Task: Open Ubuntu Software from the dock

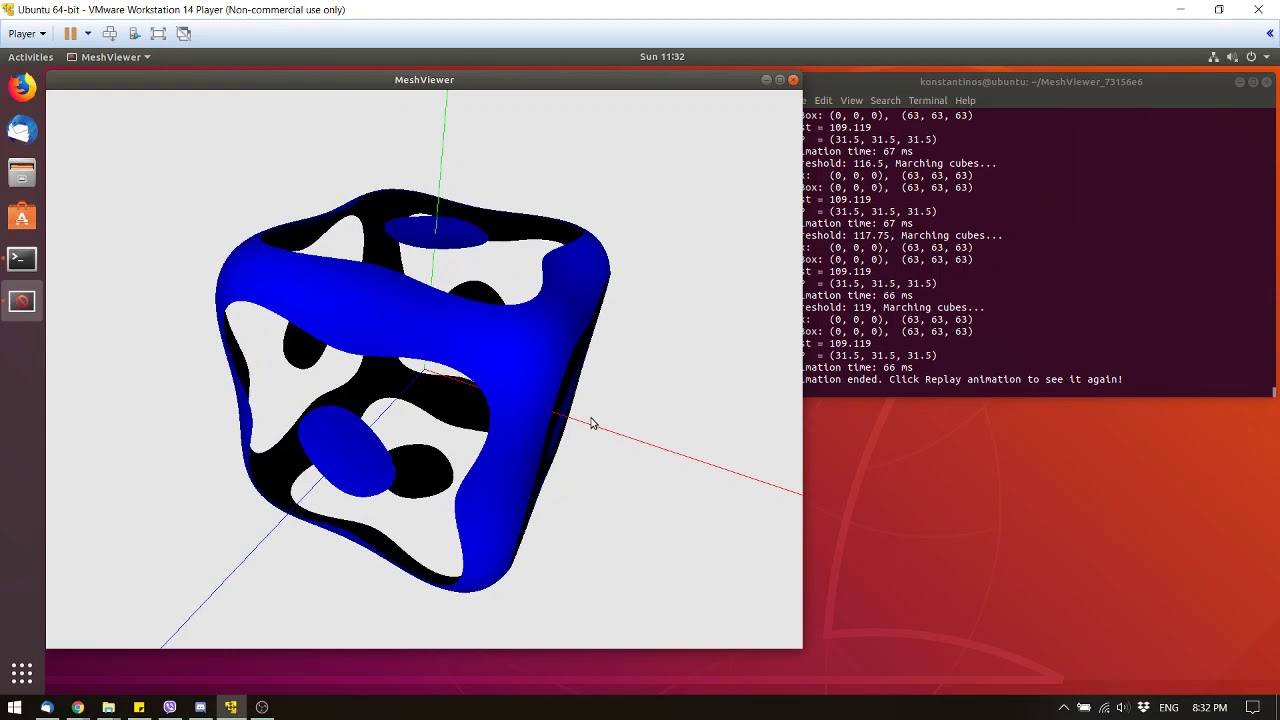Action: pyautogui.click(x=22, y=216)
